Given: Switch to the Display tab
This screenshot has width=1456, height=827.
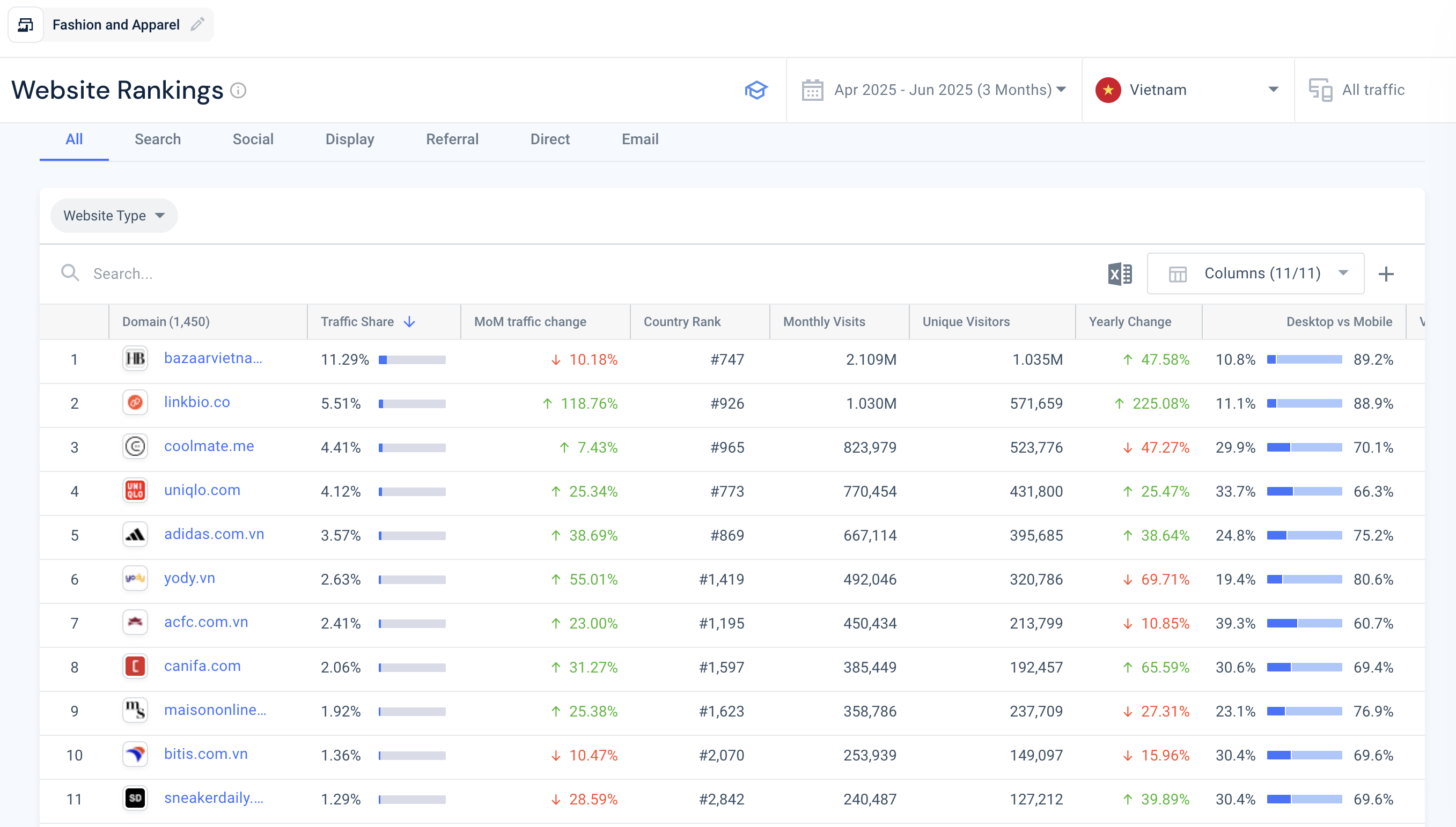Looking at the screenshot, I should pos(350,140).
